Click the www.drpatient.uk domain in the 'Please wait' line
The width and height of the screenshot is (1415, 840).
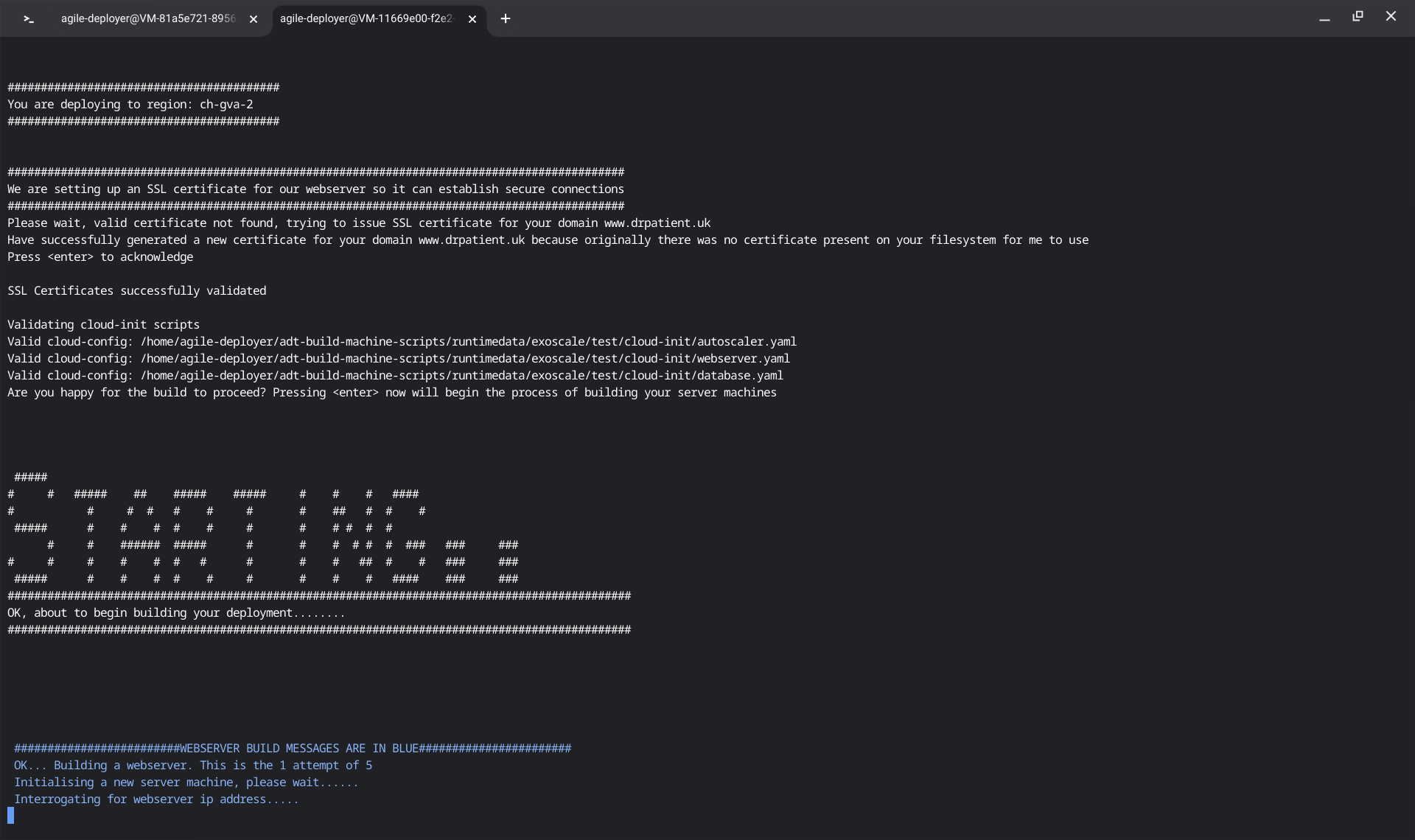point(657,223)
